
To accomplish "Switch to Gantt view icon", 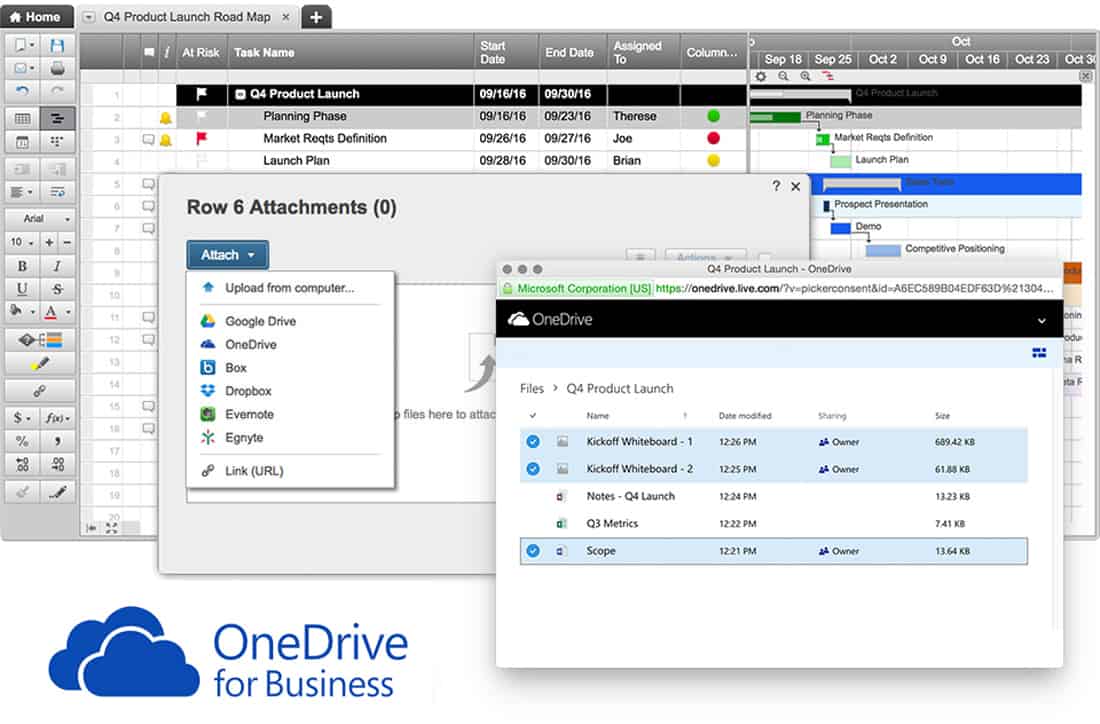I will (x=57, y=119).
